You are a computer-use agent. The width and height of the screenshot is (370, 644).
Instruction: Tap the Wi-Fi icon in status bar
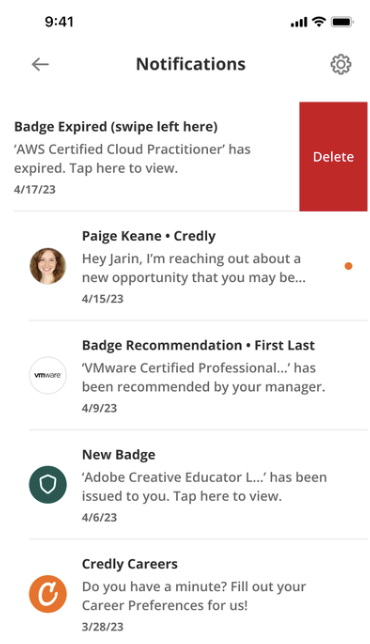click(319, 22)
